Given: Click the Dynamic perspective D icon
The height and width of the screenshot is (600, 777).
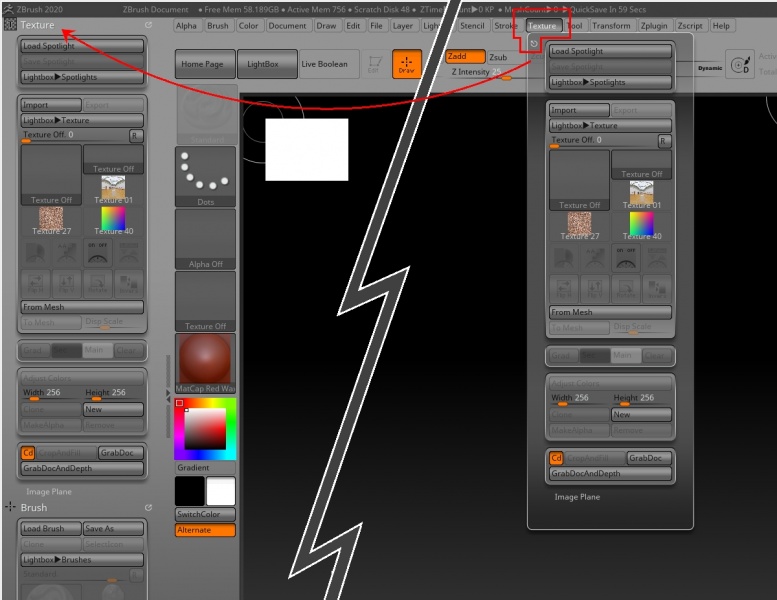Looking at the screenshot, I should point(740,64).
